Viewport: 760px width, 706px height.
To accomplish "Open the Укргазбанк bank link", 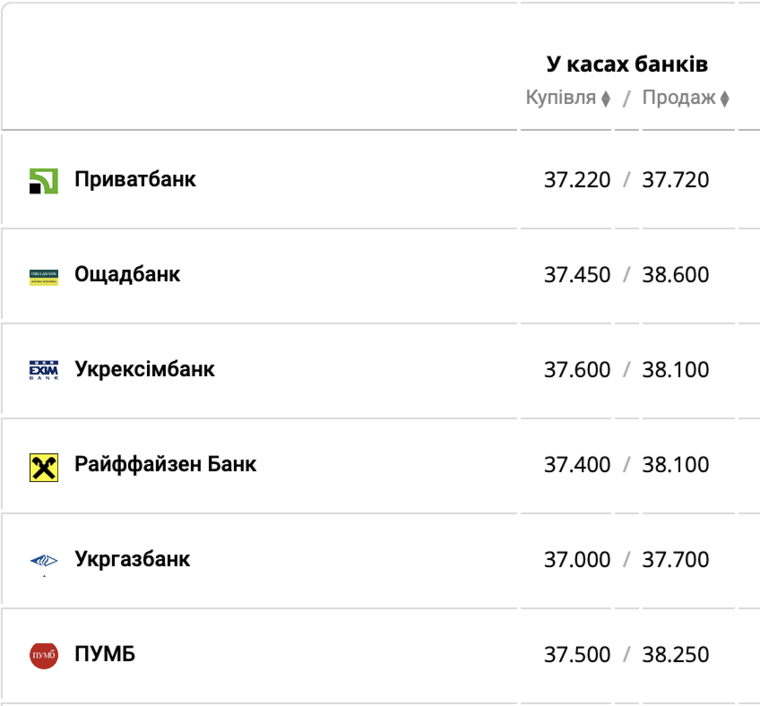I will [132, 559].
